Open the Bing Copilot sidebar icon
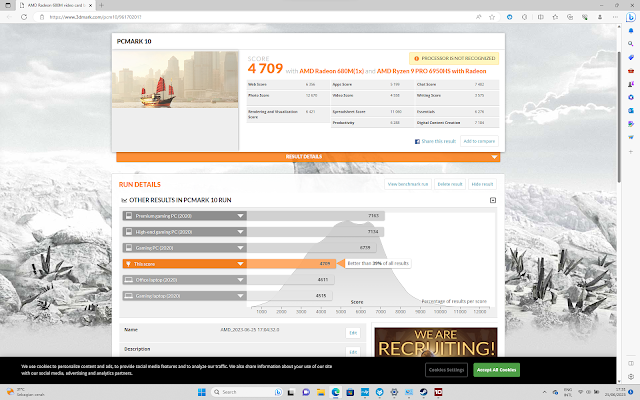 [631, 17]
